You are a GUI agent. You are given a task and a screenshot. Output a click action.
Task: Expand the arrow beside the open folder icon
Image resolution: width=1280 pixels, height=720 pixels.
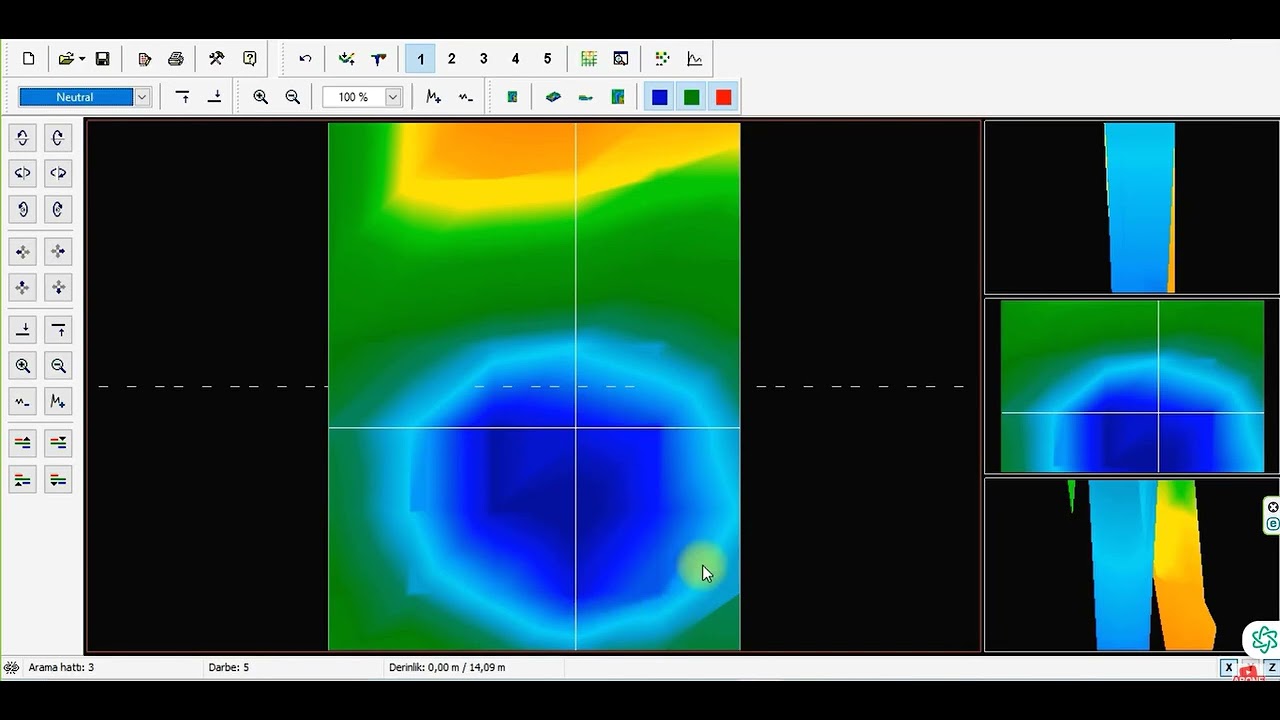(82, 59)
